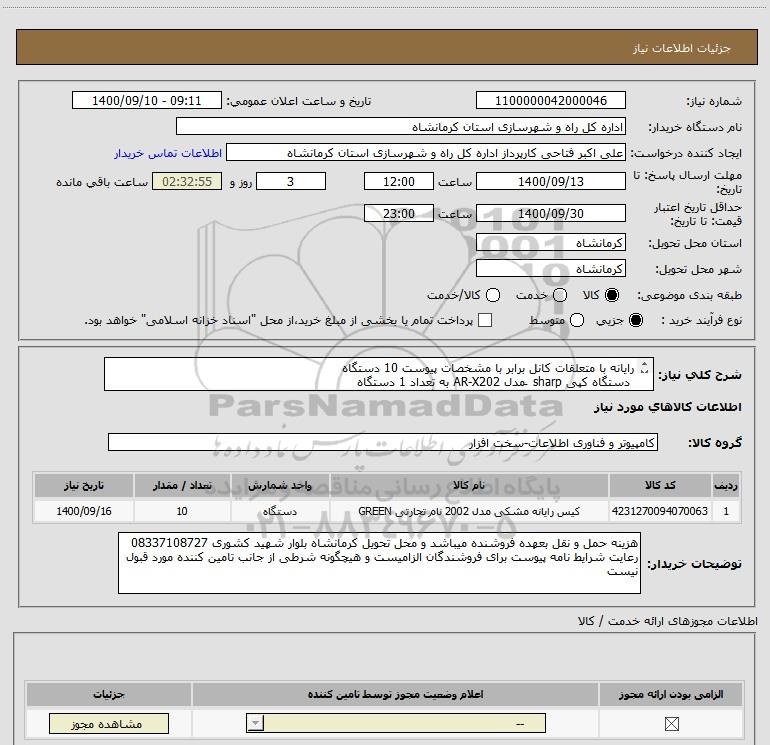Click row number 1 cell
Image resolution: width=770 pixels, height=745 pixels.
(x=726, y=511)
